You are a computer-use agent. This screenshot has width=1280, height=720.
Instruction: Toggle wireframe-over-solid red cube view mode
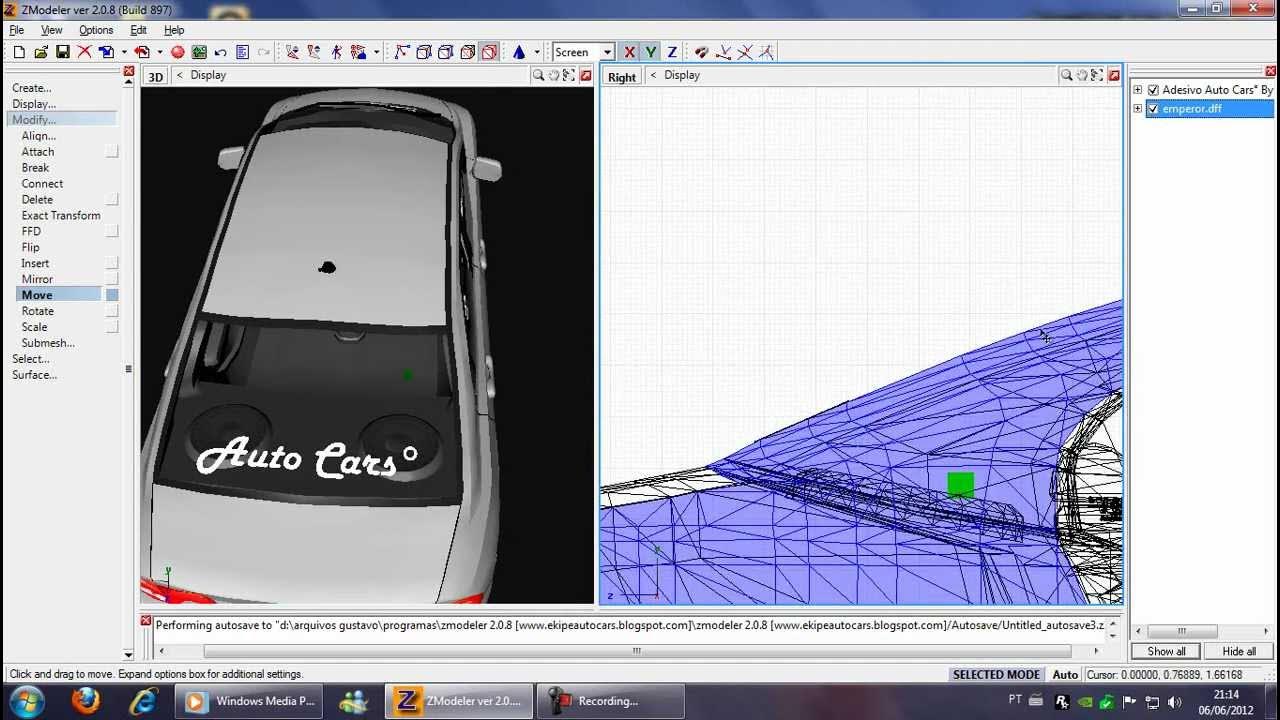click(x=489, y=52)
